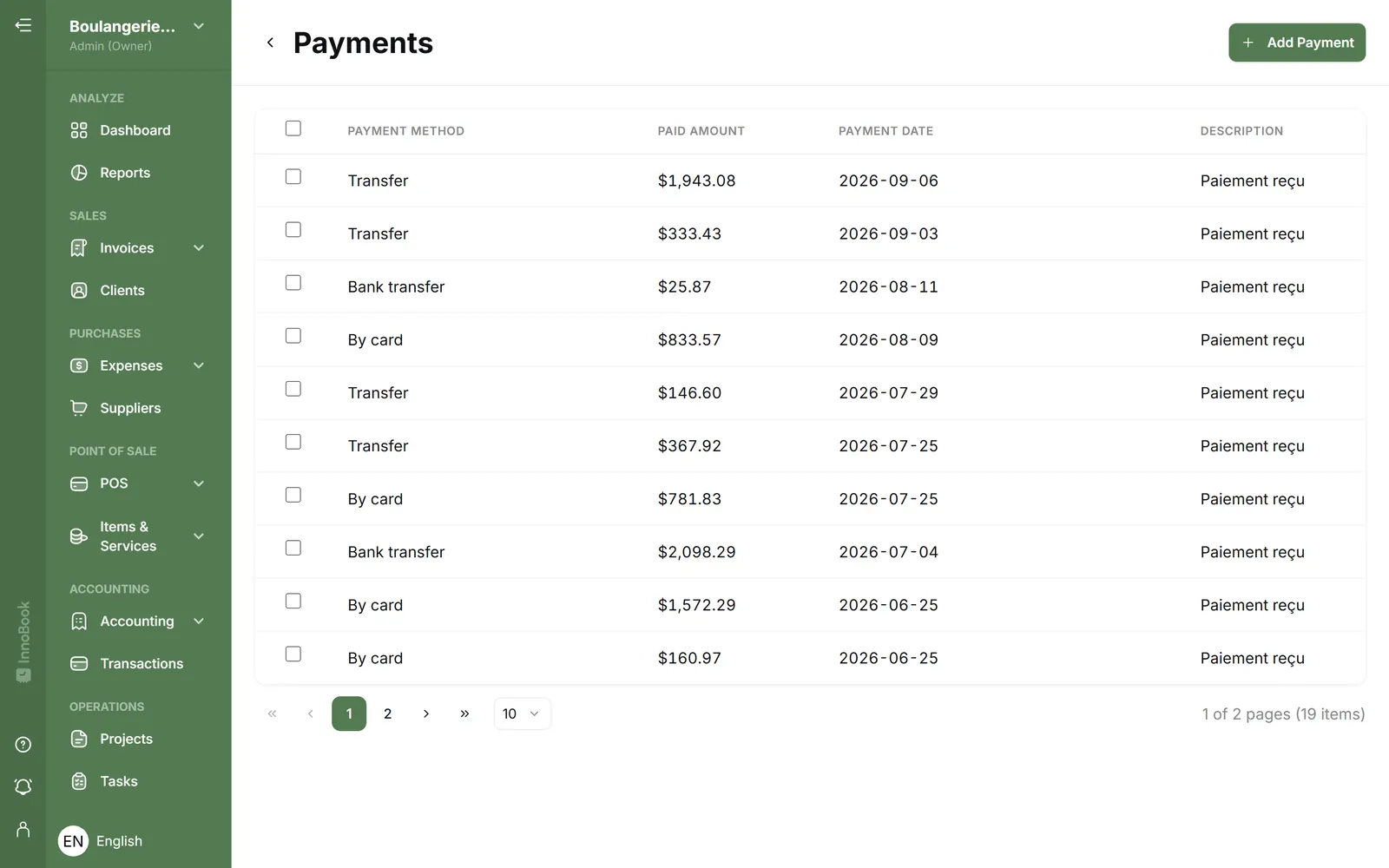Tick the checkbox for the $25.87 payment
1389x868 pixels.
tap(293, 283)
